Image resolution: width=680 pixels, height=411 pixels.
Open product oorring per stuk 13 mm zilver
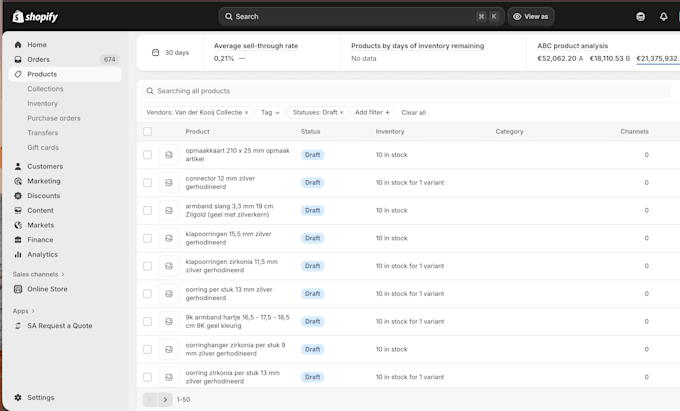[229, 294]
